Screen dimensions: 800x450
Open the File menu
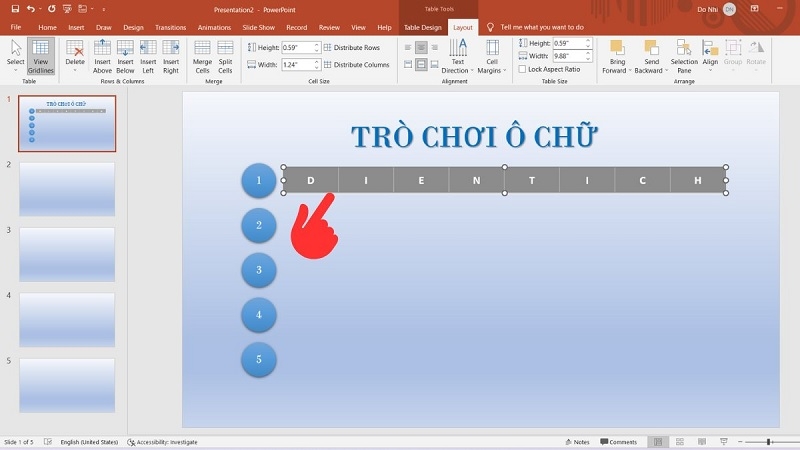tap(16, 27)
